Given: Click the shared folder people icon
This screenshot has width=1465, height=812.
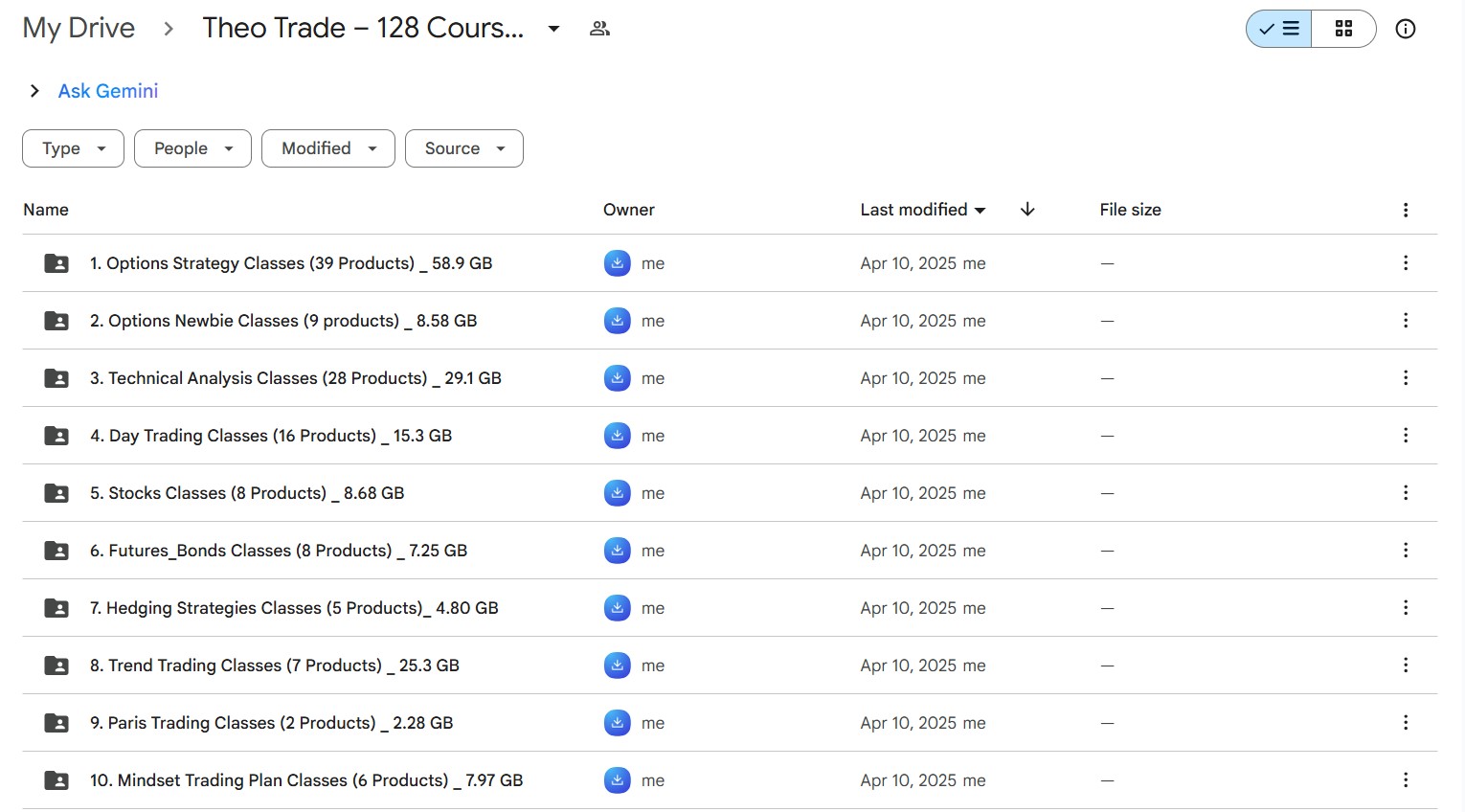Looking at the screenshot, I should click(x=599, y=29).
